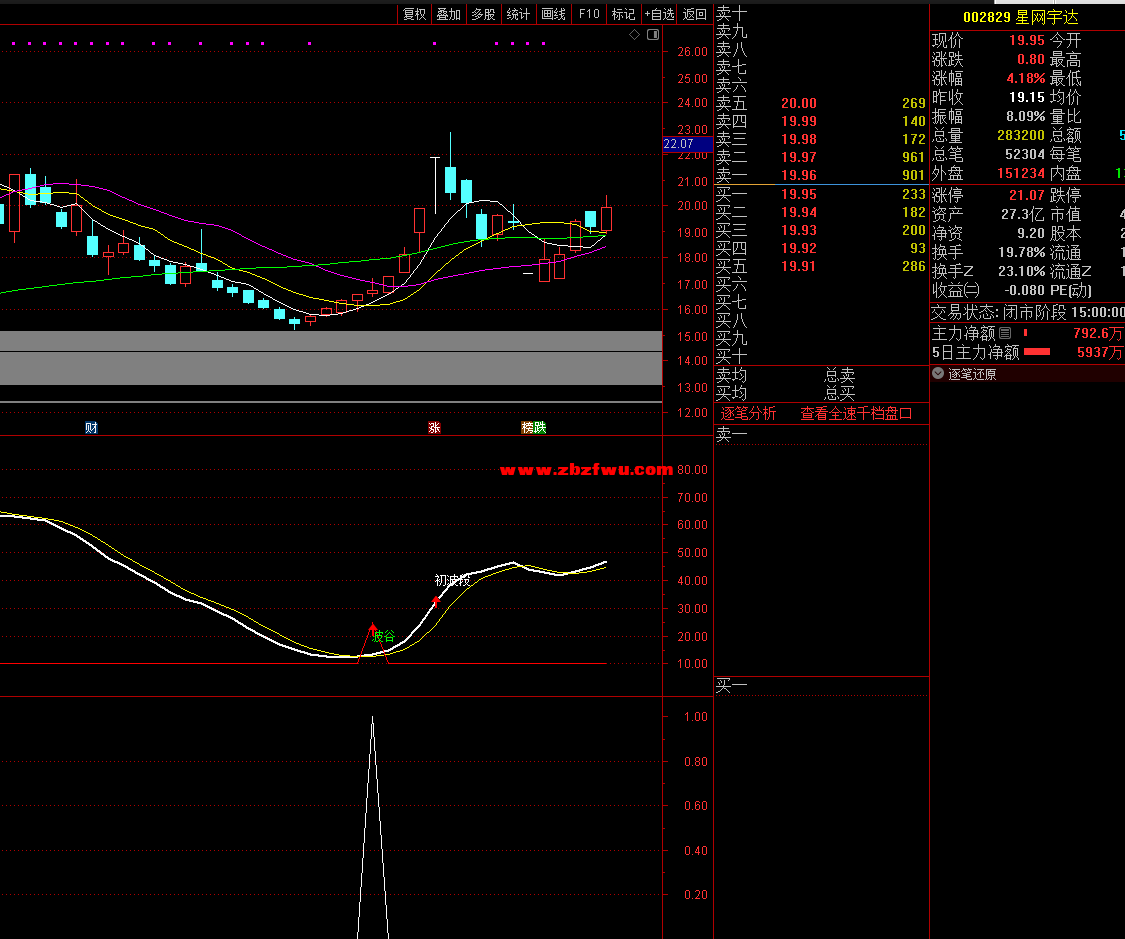Click the 财 marker on timeline
This screenshot has height=939, width=1125.
pos(91,428)
